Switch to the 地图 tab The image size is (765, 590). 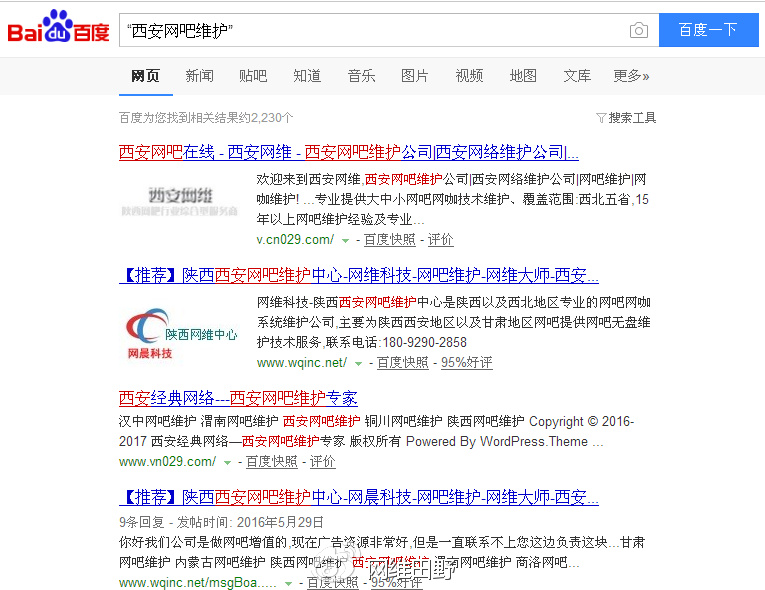(523, 76)
